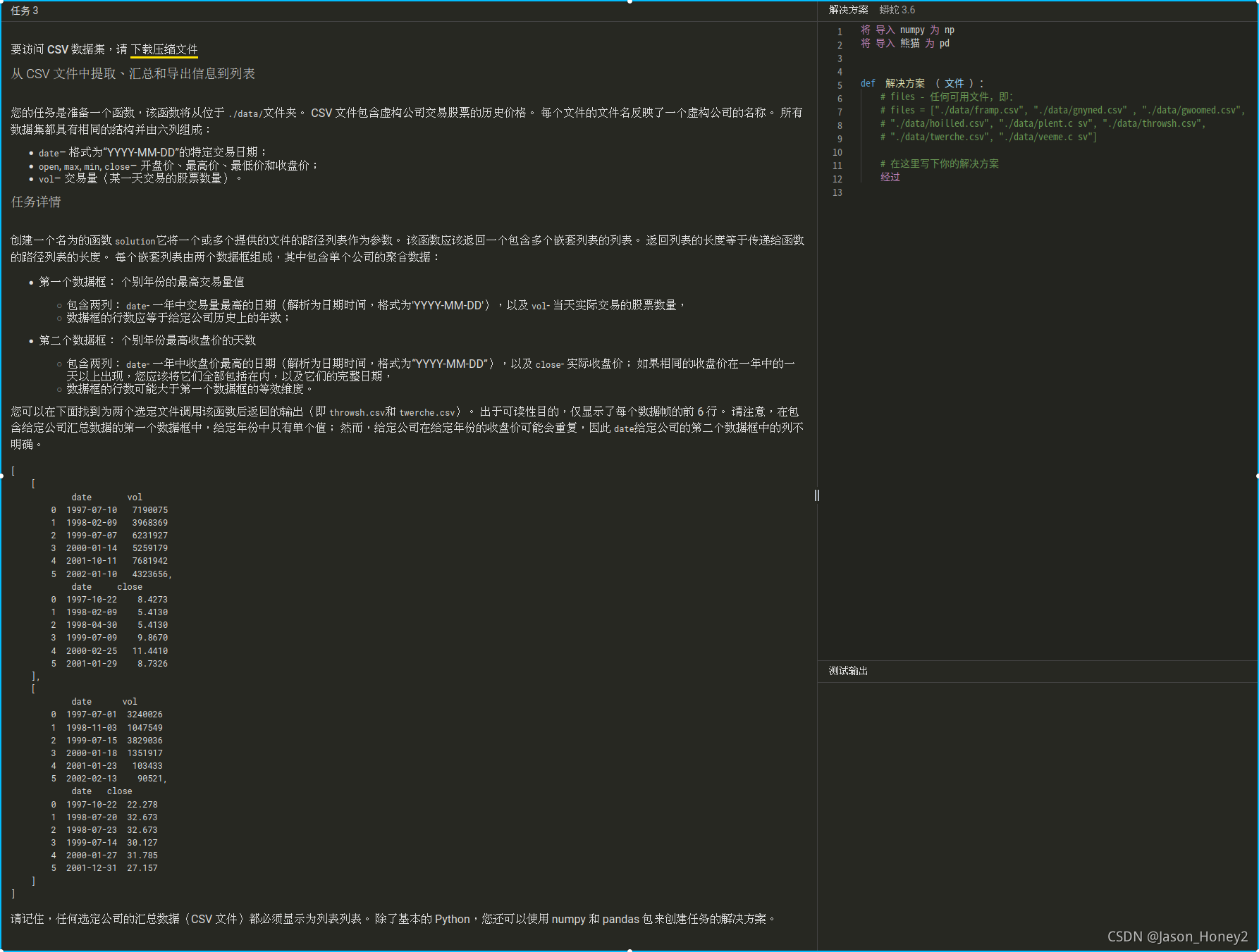Click the vol value 7681942
This screenshot has height=952, width=1259.
click(150, 561)
